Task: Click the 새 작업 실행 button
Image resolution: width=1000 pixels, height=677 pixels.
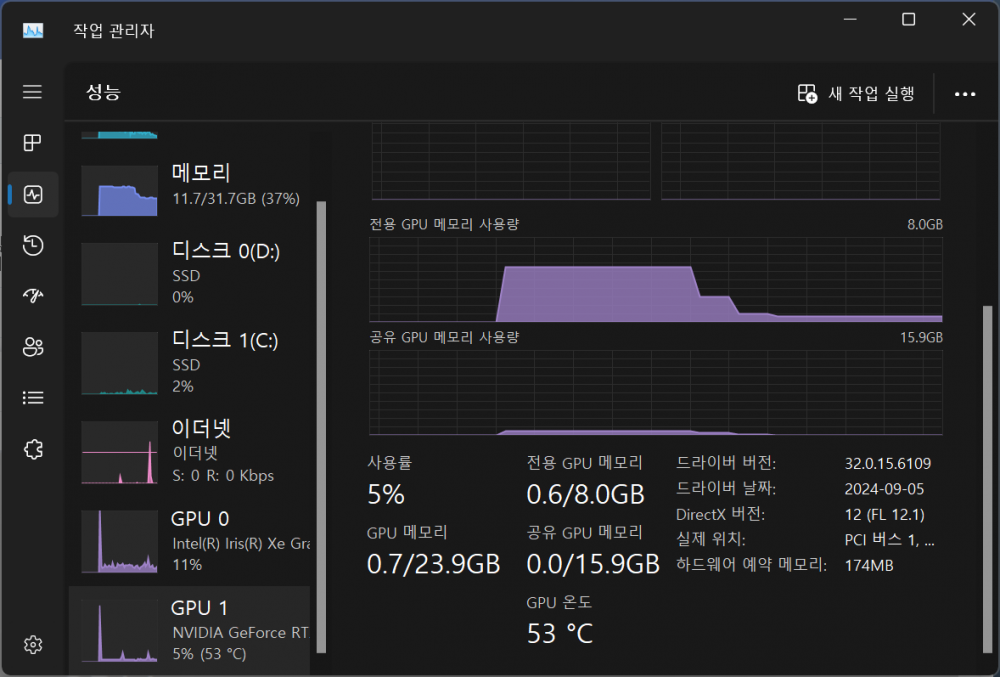Action: [856, 94]
